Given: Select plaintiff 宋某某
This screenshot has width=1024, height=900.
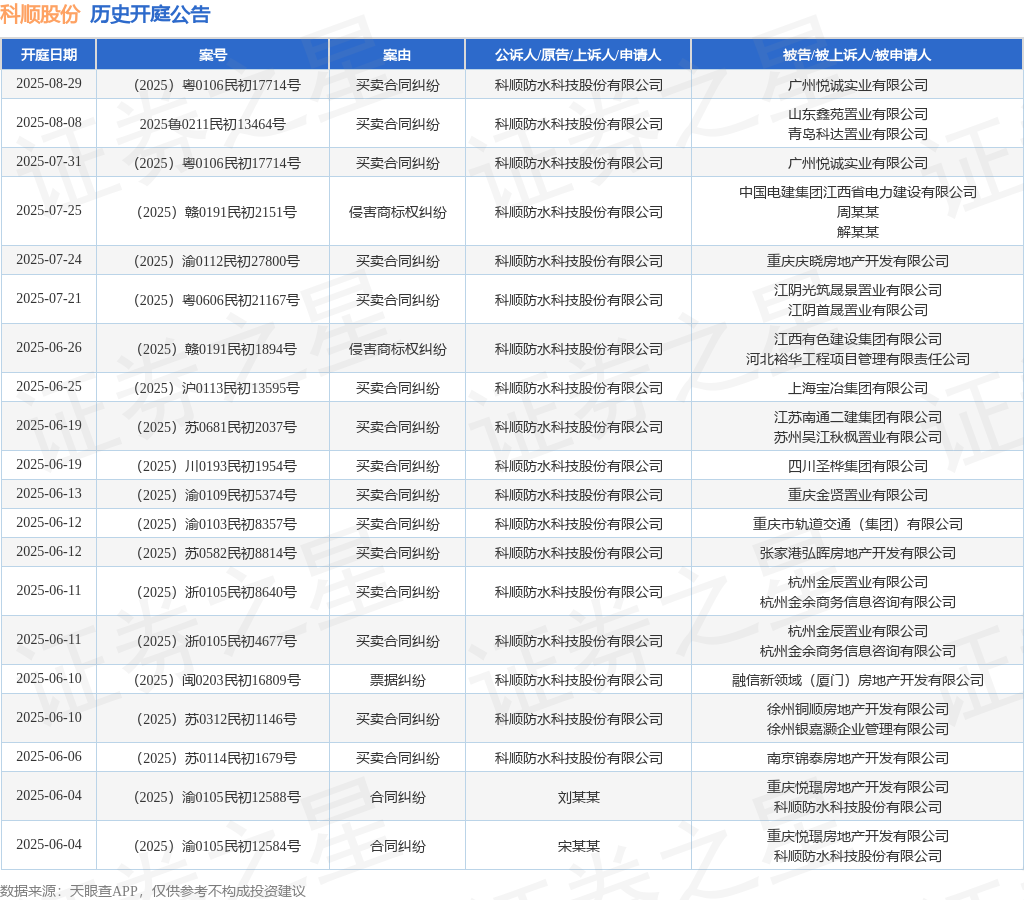Looking at the screenshot, I should [578, 846].
